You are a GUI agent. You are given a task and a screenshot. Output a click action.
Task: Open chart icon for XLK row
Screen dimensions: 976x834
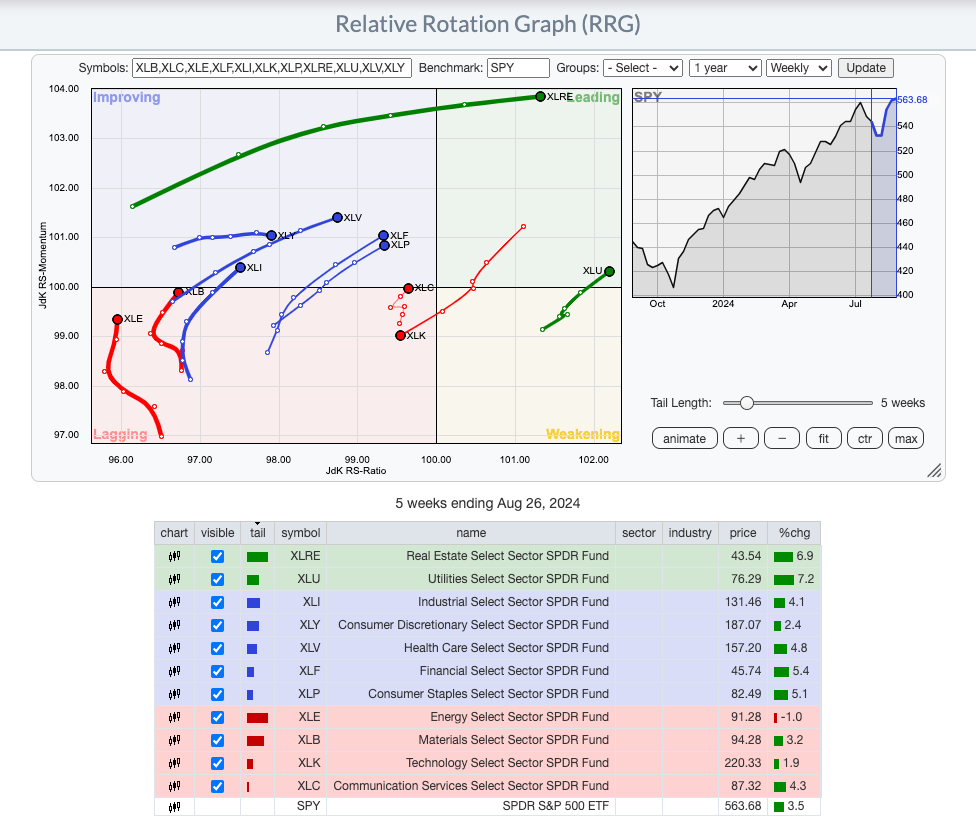[x=174, y=764]
